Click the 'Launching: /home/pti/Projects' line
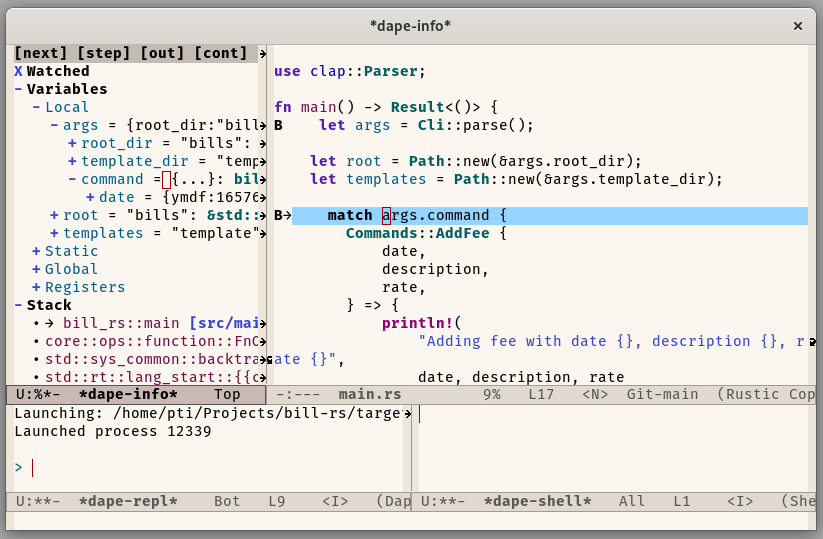 (x=208, y=413)
